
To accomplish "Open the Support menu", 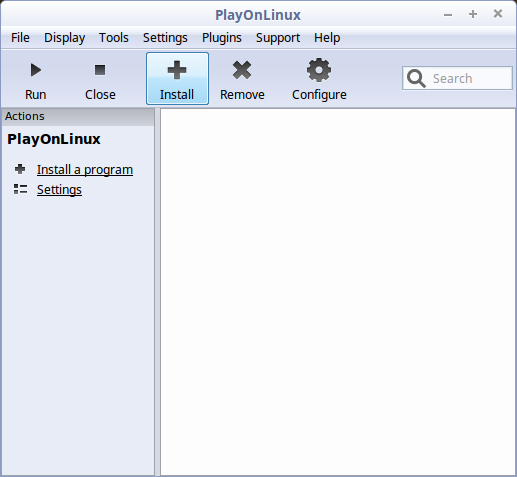I will pyautogui.click(x=278, y=38).
